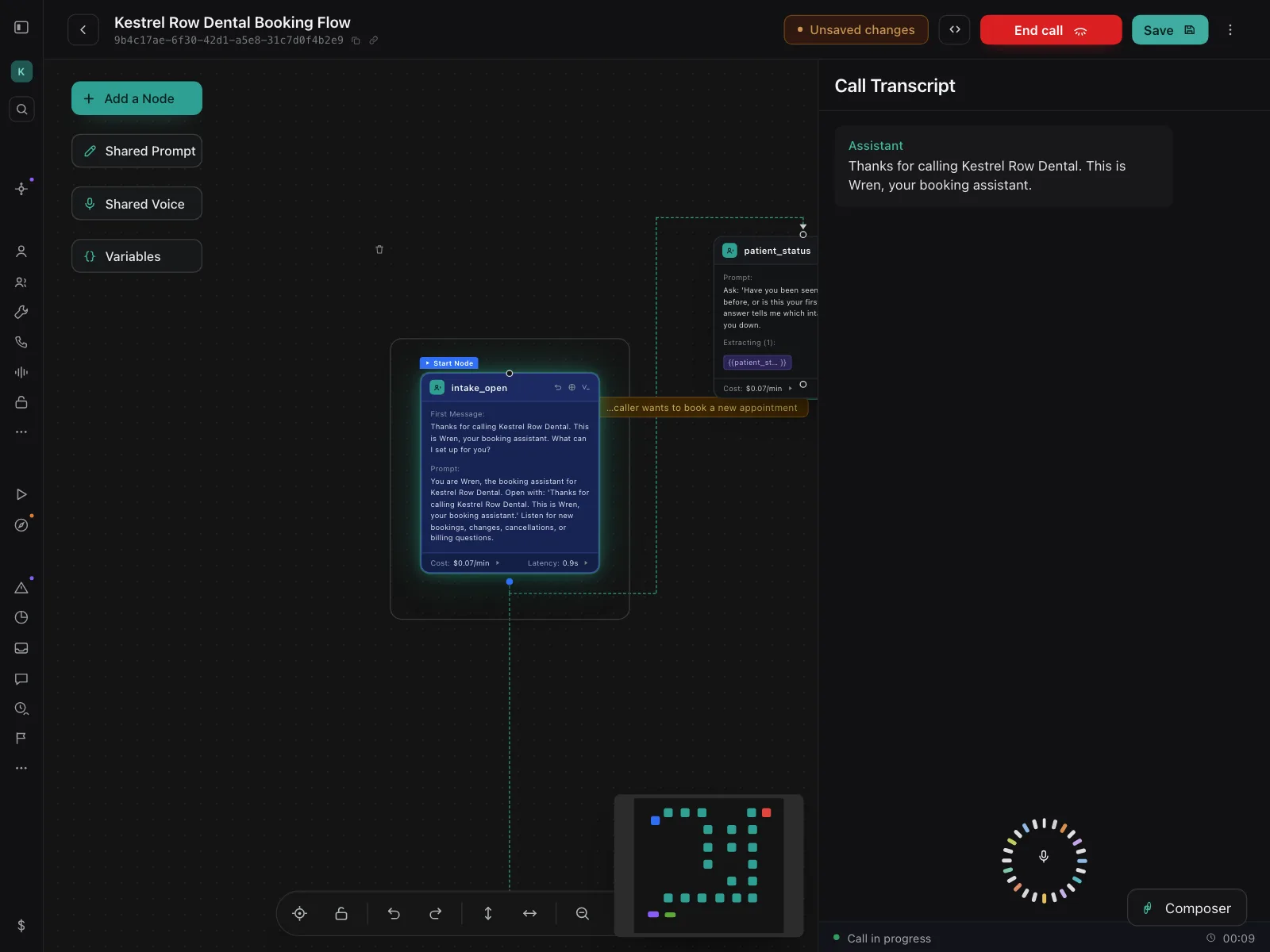Open search from the sidebar
The width and height of the screenshot is (1270, 952).
pos(21,109)
